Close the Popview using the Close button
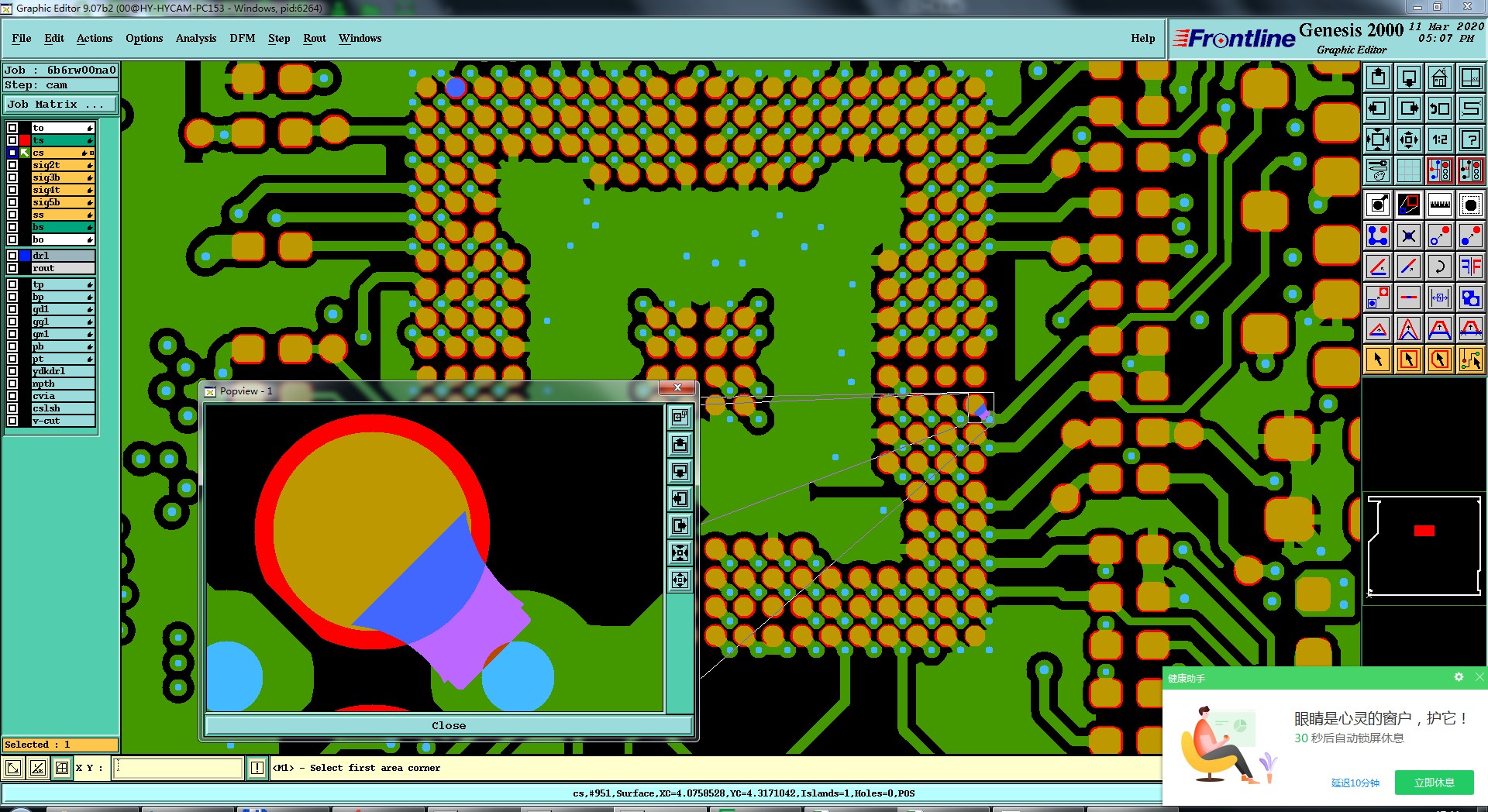 click(x=449, y=725)
